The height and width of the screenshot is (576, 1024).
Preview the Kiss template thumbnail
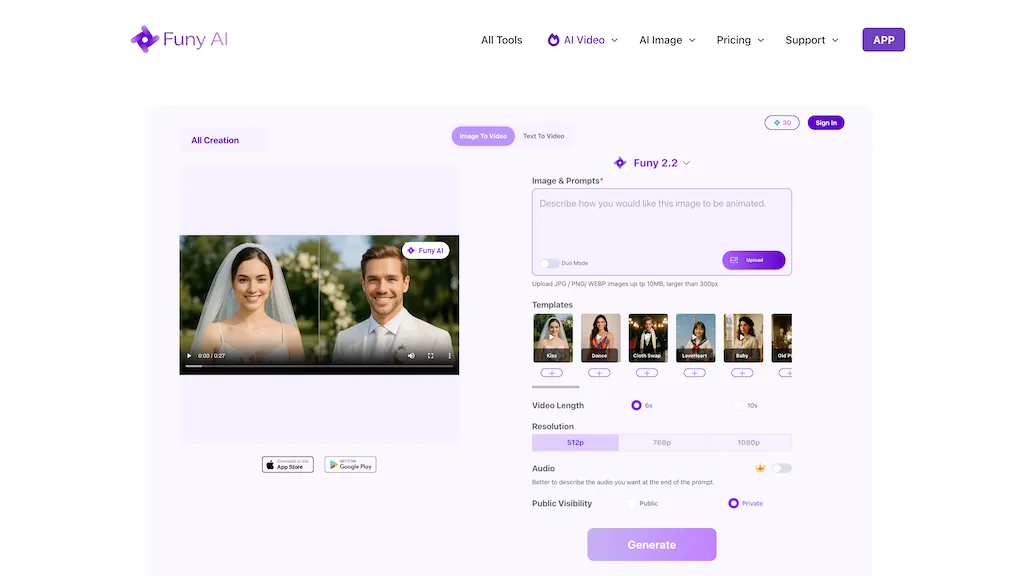[x=552, y=338]
